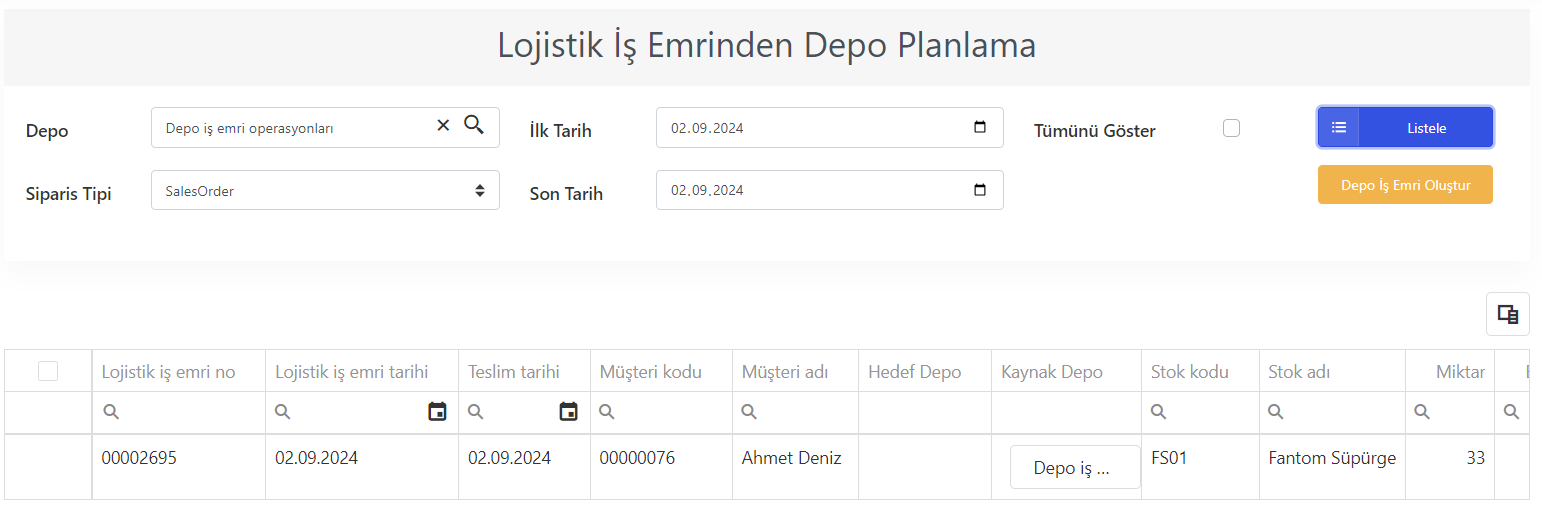Screen dimensions: 1542x509
Task: Open the İlk Tarih calendar picker icon
Action: 980,128
